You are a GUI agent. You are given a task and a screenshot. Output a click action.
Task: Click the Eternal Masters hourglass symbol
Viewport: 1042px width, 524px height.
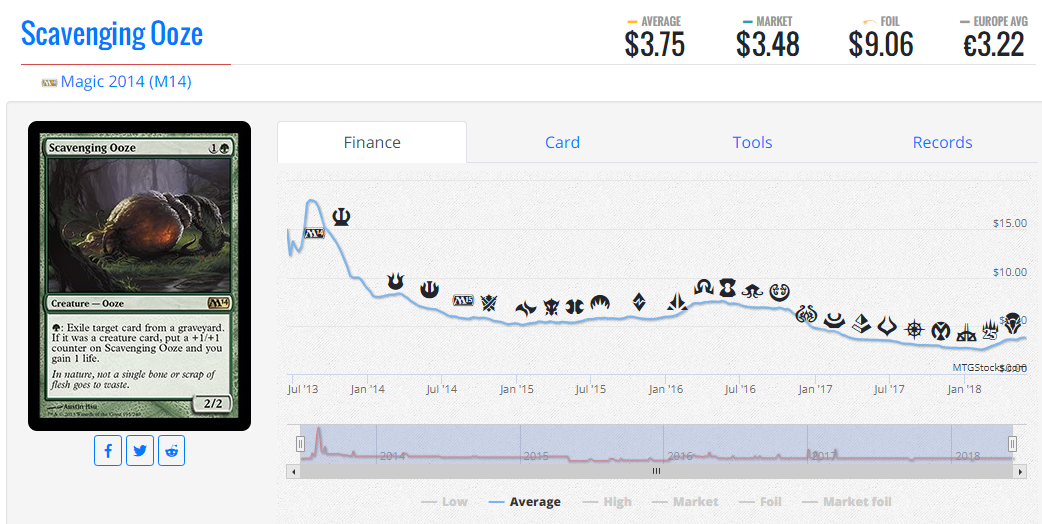(x=728, y=288)
